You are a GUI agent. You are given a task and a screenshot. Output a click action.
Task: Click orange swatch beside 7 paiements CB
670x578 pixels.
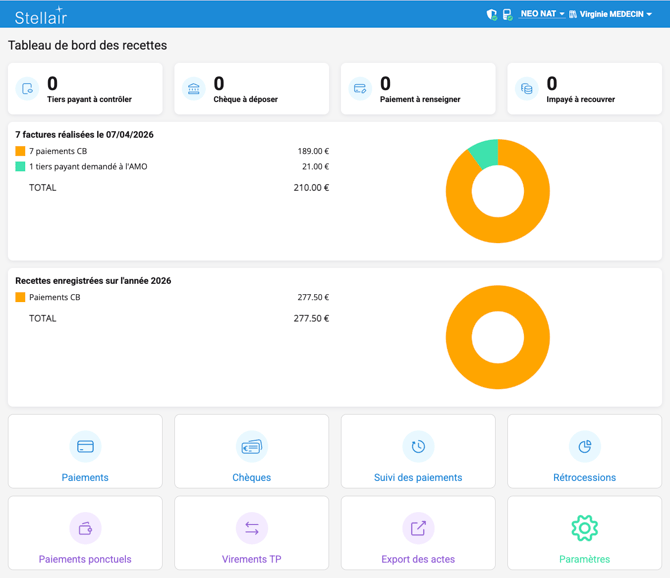click(20, 151)
